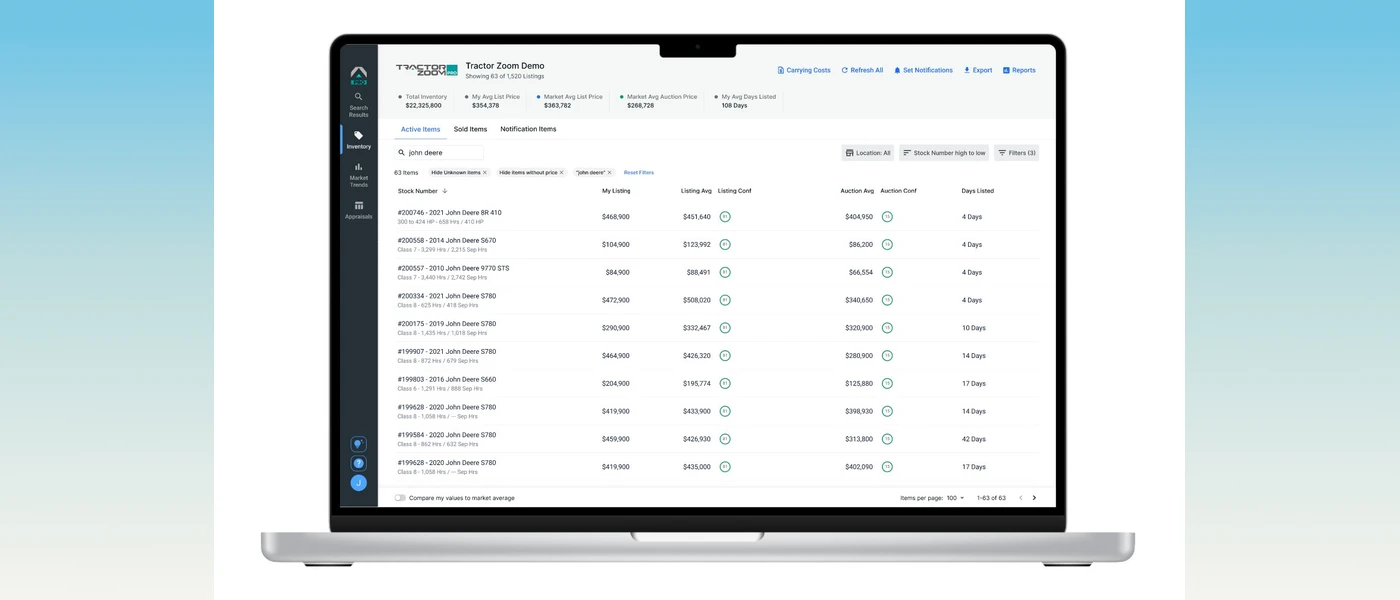Click the Market Avg List Price $363,782 stat
This screenshot has height=600, width=1400.
569,101
